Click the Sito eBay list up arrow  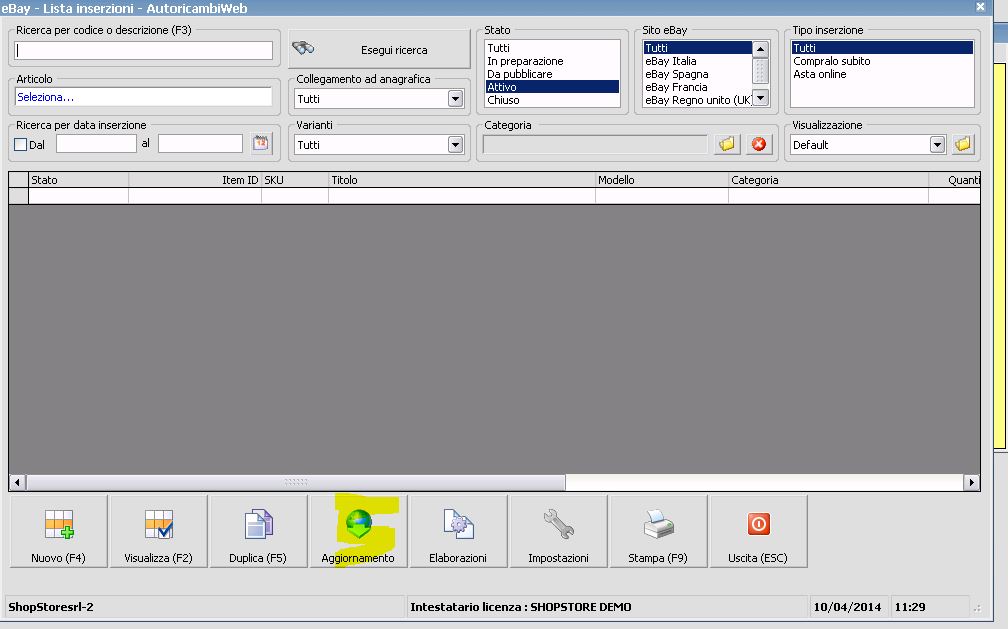(x=760, y=49)
